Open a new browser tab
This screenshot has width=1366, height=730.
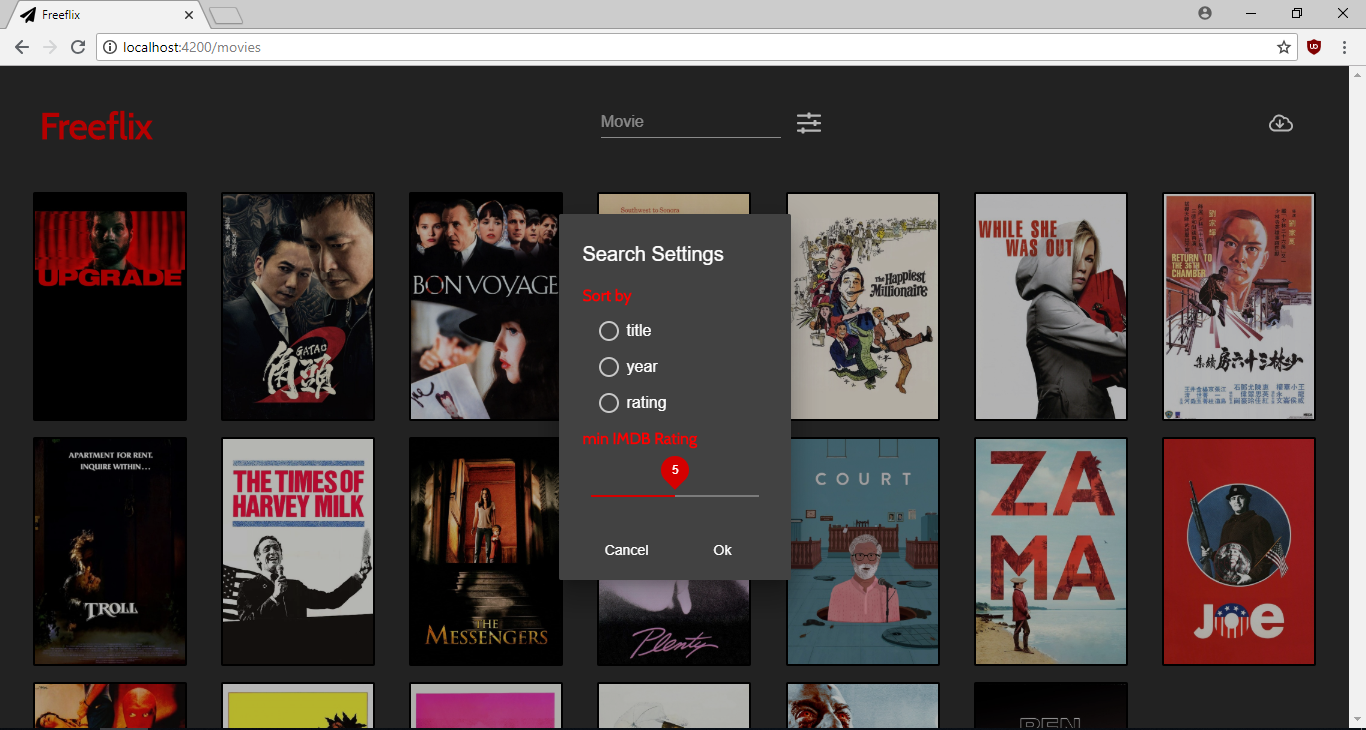[x=227, y=15]
